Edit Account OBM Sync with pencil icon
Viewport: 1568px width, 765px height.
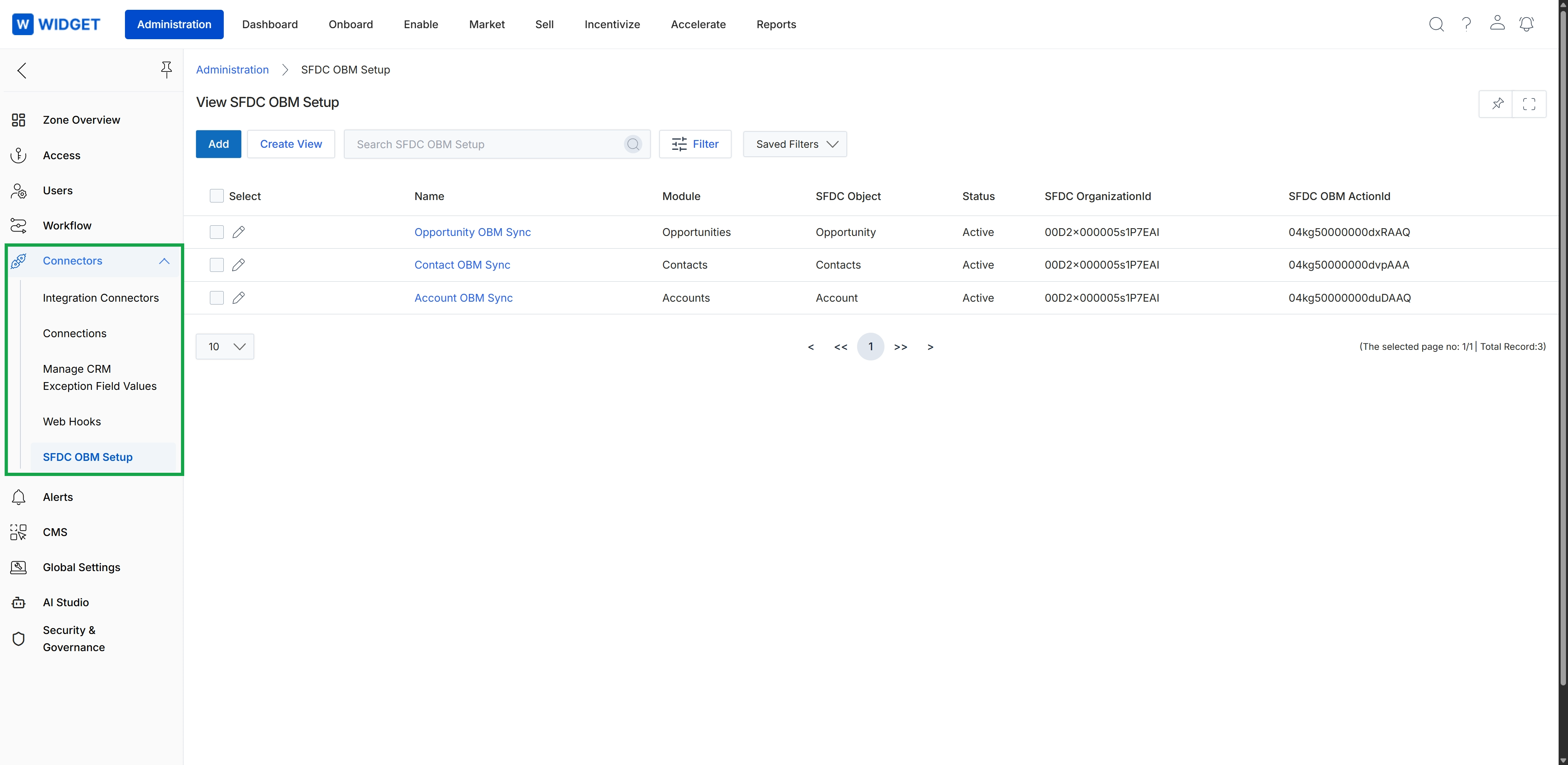point(238,298)
